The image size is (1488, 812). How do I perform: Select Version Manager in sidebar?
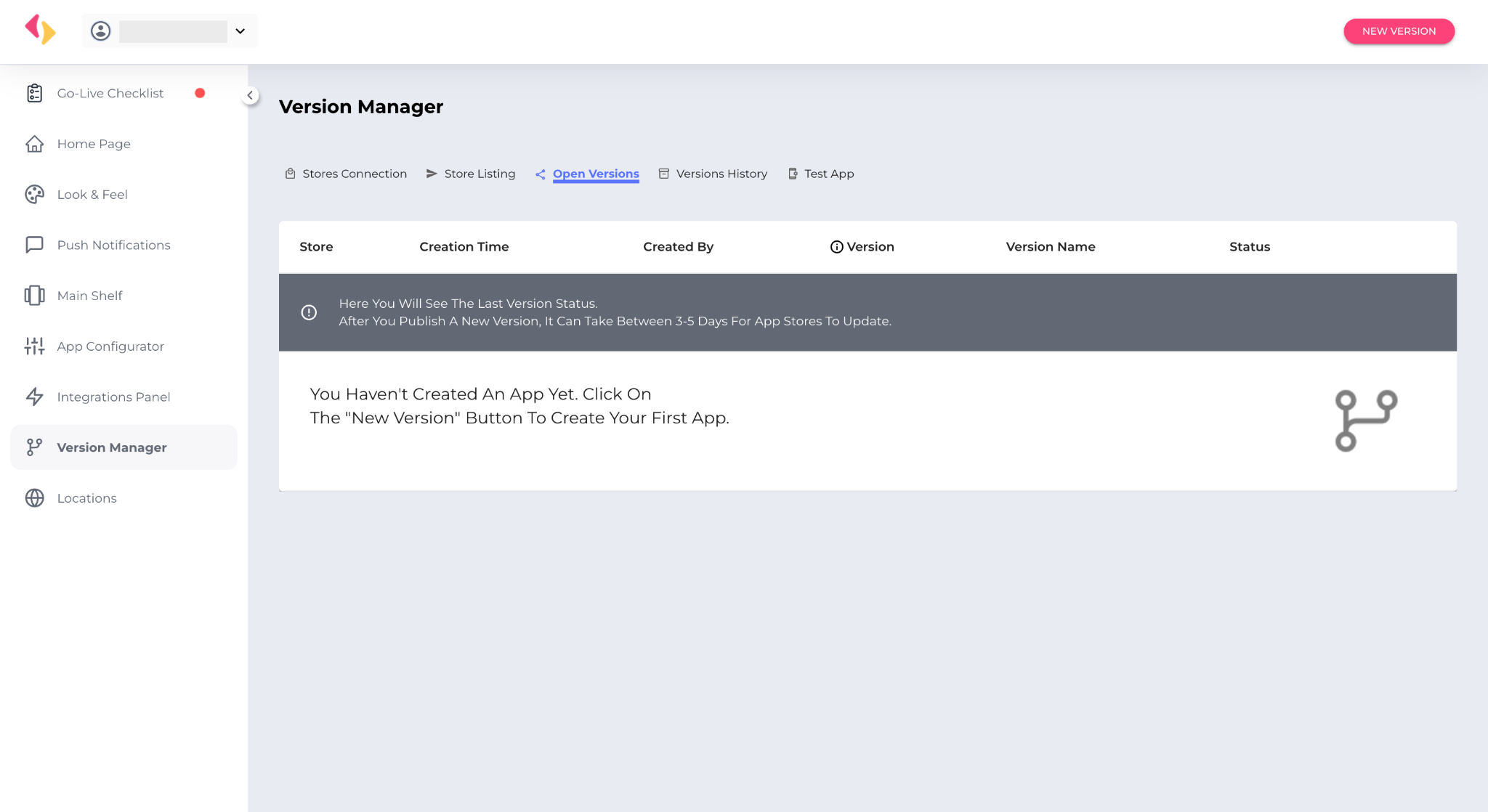[x=112, y=447]
